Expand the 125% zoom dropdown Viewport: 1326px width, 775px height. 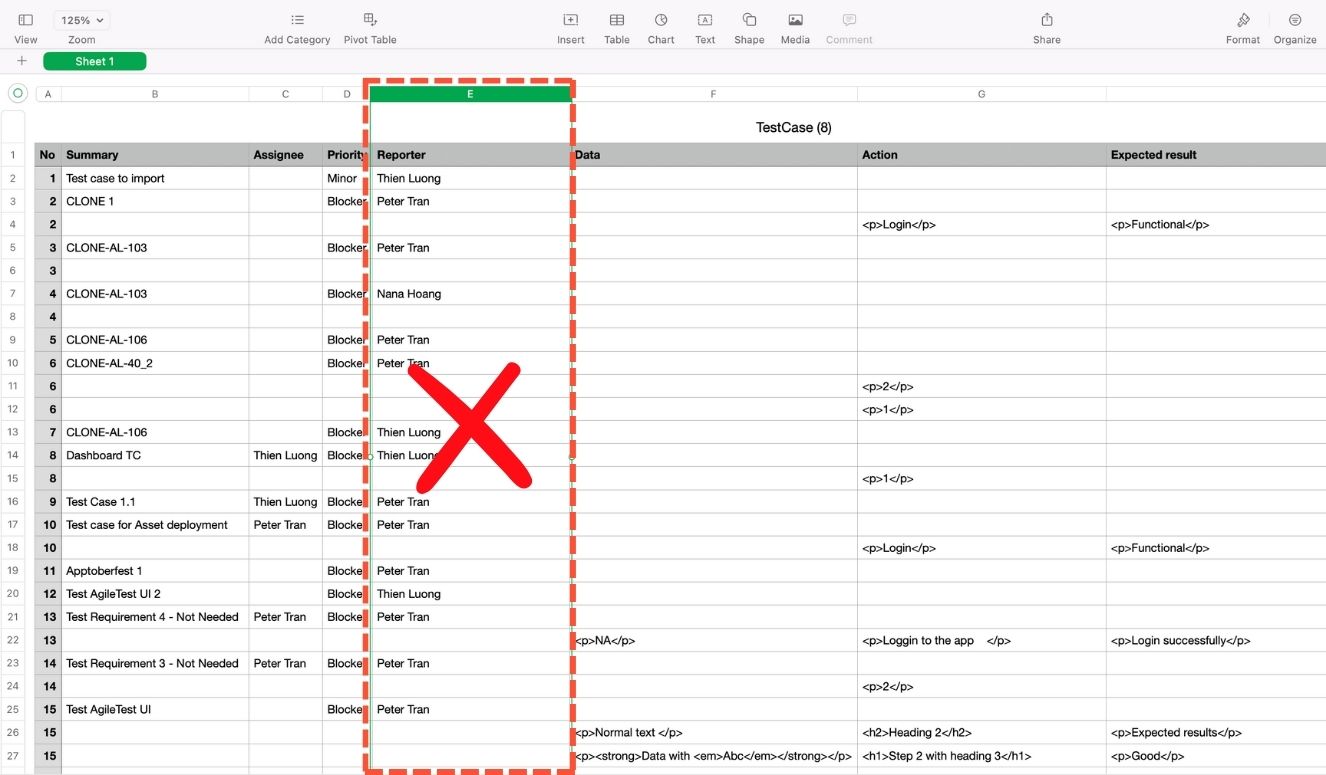[x=82, y=20]
